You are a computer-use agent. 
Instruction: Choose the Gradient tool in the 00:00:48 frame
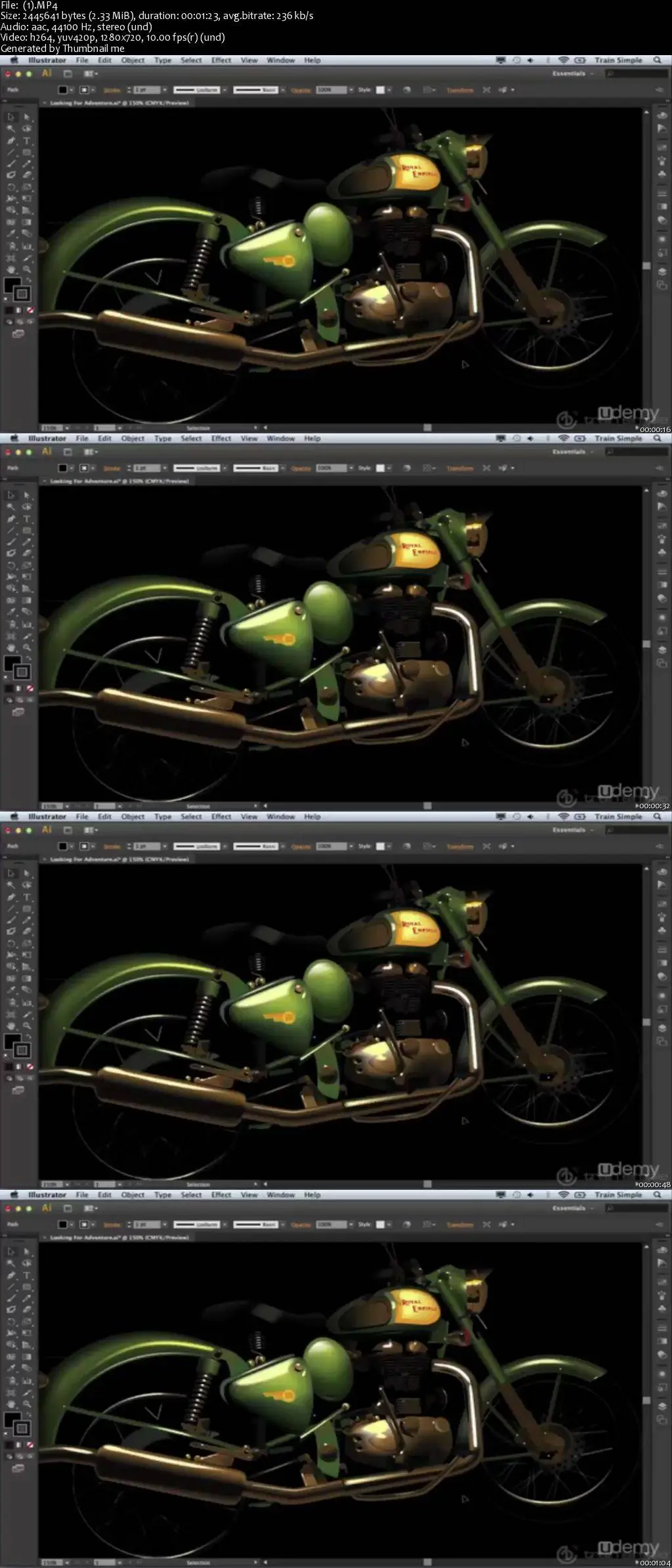(27, 978)
